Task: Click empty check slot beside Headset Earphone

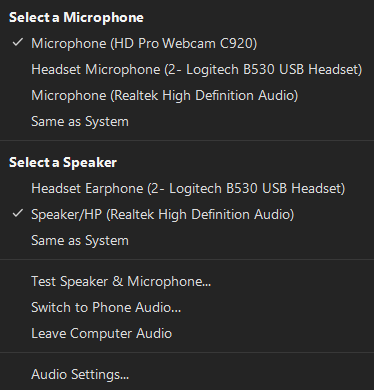Action: click(18, 188)
